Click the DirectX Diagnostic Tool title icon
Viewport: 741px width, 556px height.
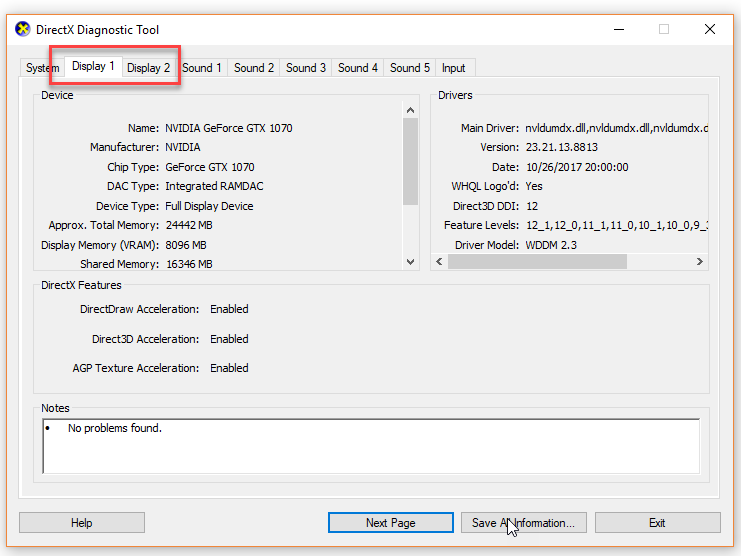[22, 29]
